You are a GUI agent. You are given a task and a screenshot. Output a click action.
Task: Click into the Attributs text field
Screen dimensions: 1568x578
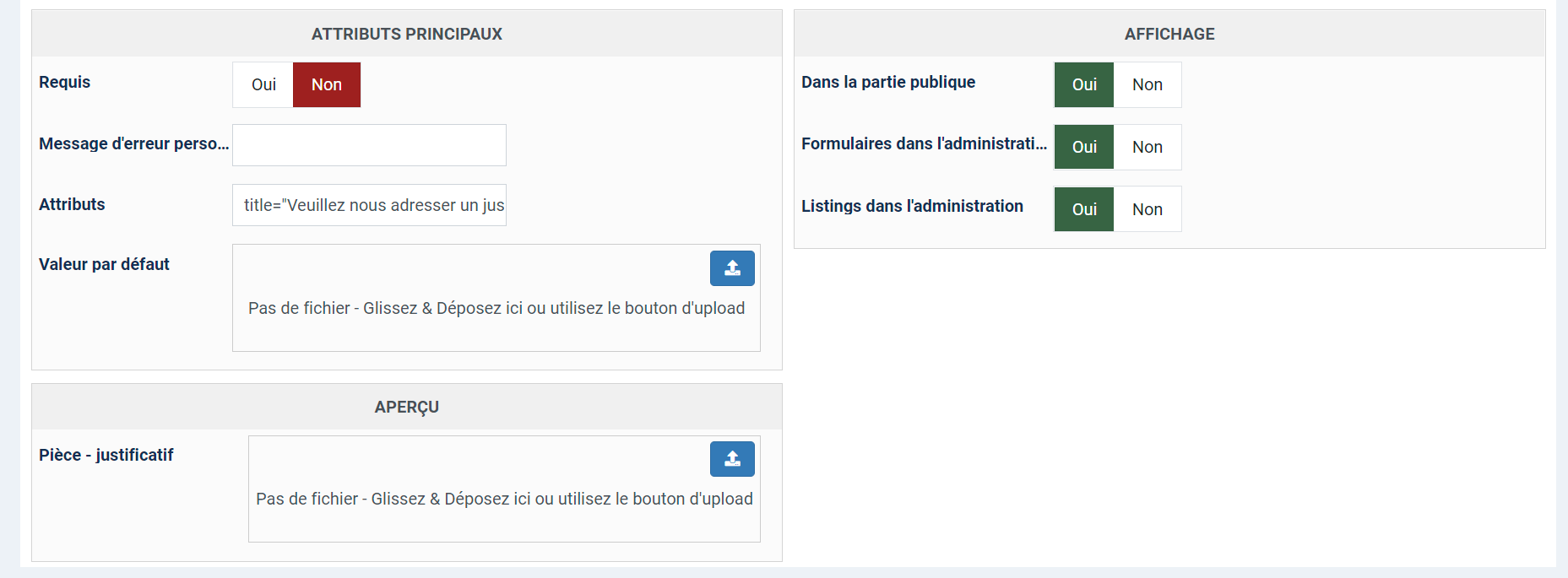[x=369, y=205]
